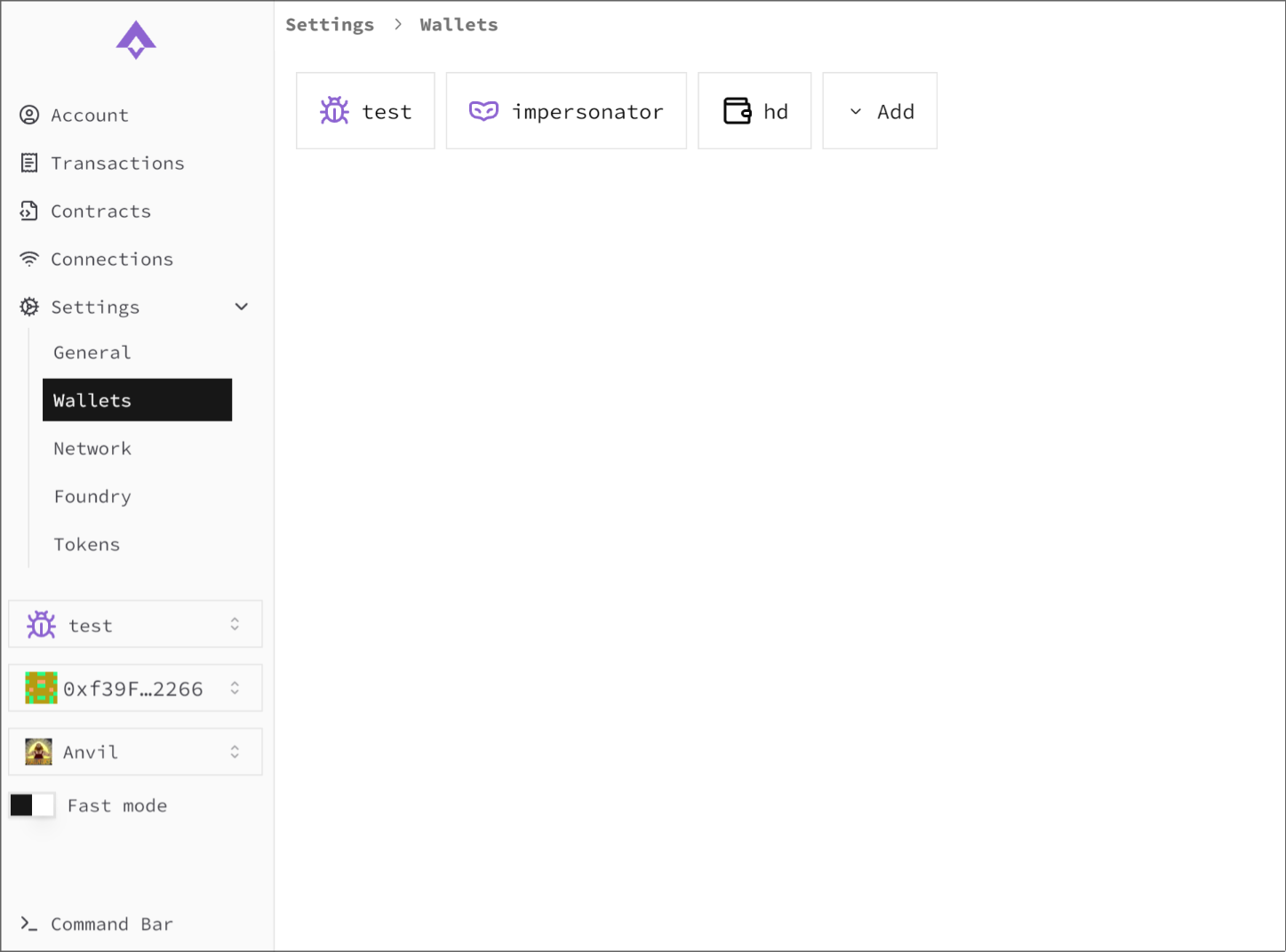Screen dimensions: 1286x952
Task: Expand the Add wallet dropdown
Action: pyautogui.click(x=880, y=110)
